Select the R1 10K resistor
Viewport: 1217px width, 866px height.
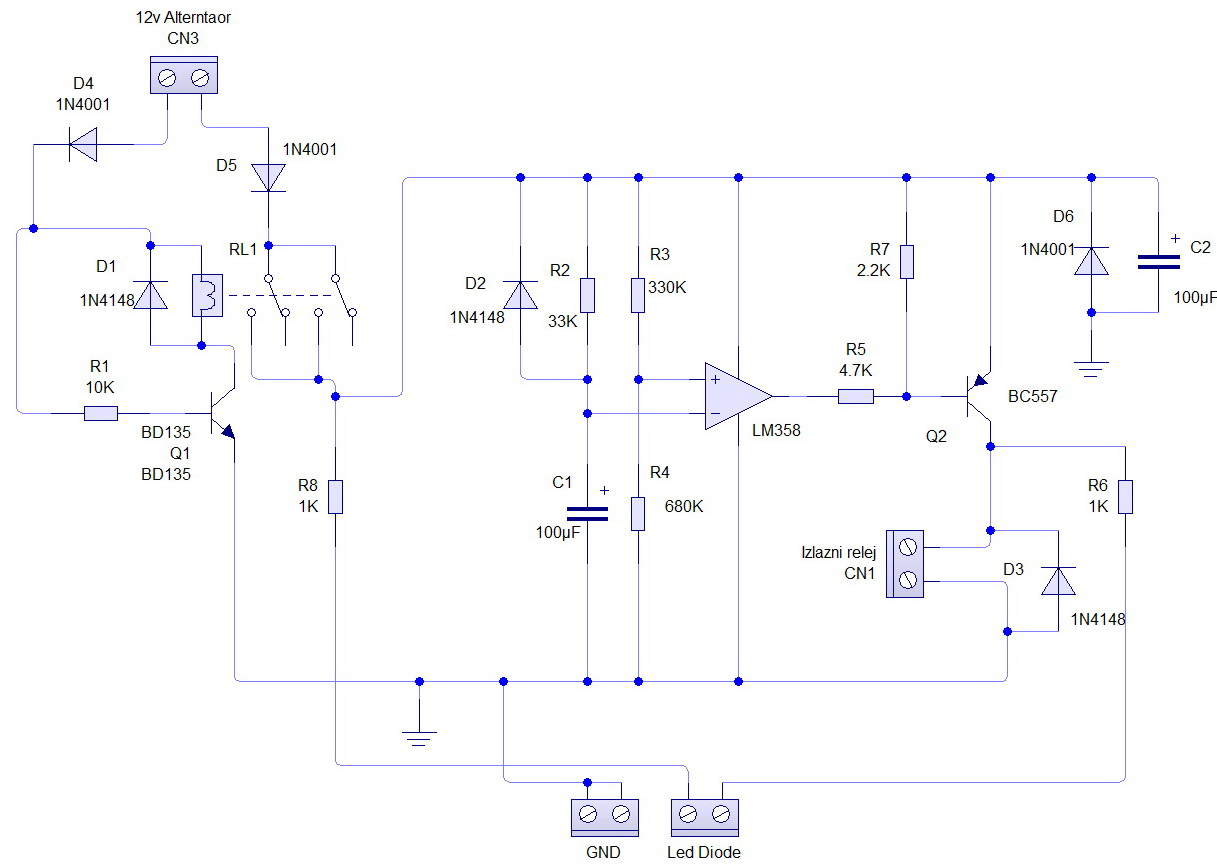tap(100, 413)
